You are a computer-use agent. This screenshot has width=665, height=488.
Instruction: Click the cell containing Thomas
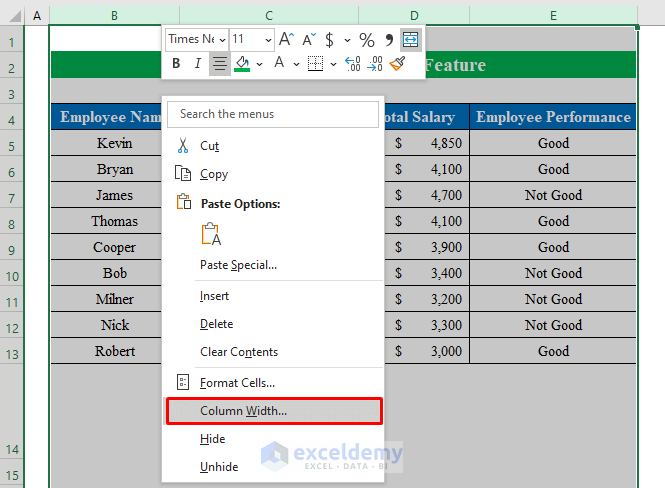click(x=106, y=221)
